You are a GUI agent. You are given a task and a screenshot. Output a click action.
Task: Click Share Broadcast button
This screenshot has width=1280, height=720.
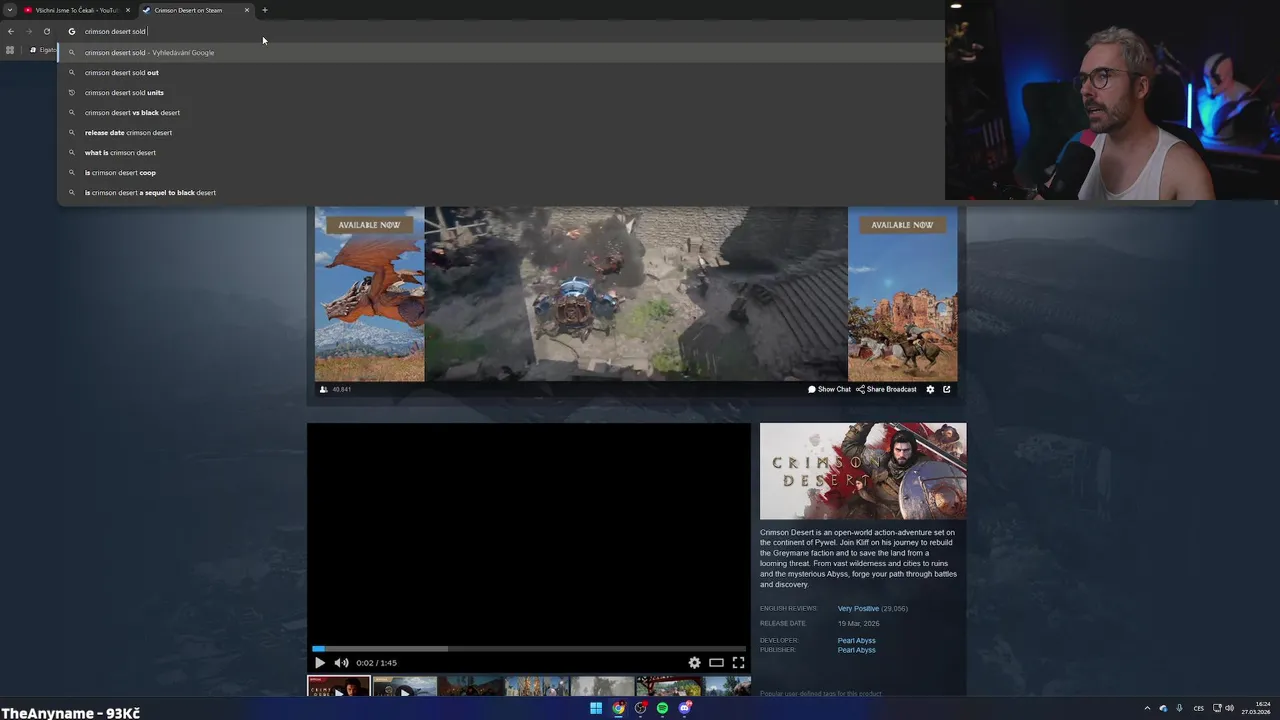(x=886, y=389)
